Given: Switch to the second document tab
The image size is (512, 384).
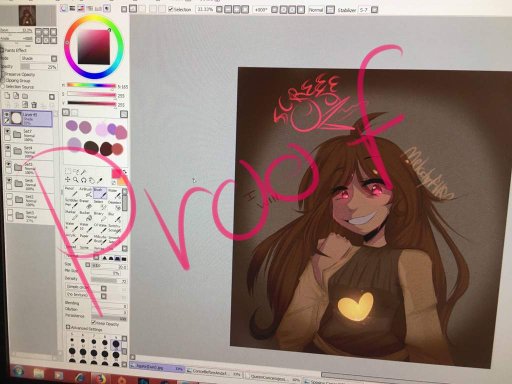Looking at the screenshot, I should point(214,372).
